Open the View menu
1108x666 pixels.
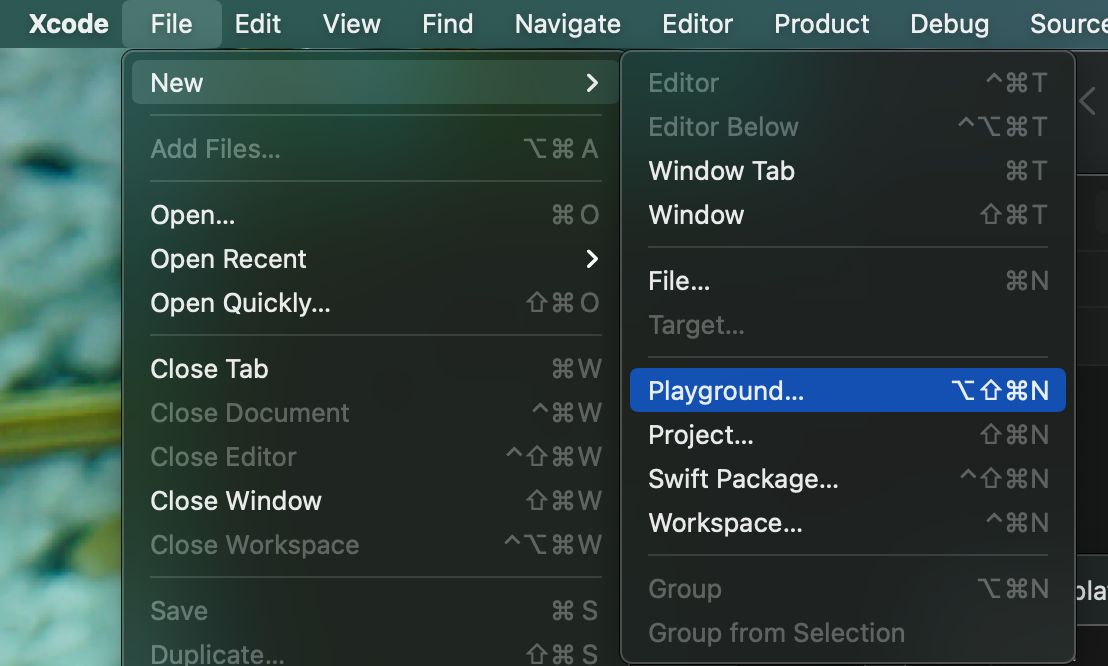coord(351,24)
